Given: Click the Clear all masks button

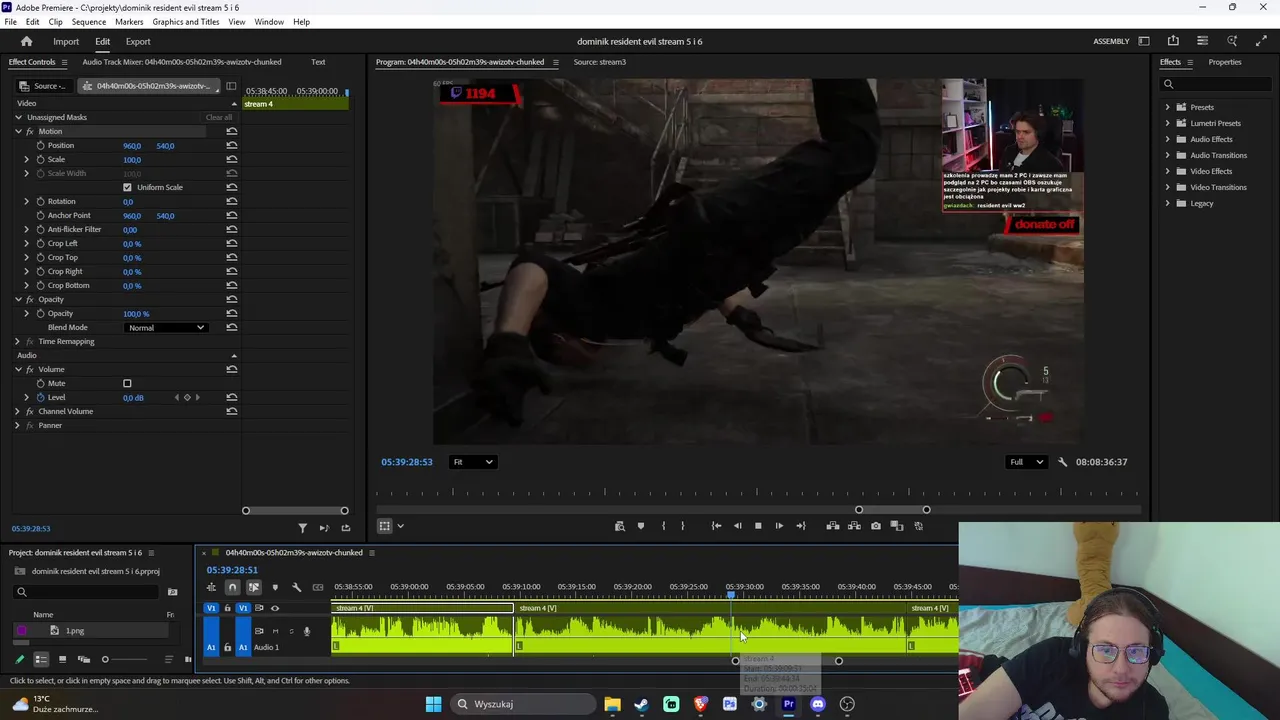Looking at the screenshot, I should point(218,118).
